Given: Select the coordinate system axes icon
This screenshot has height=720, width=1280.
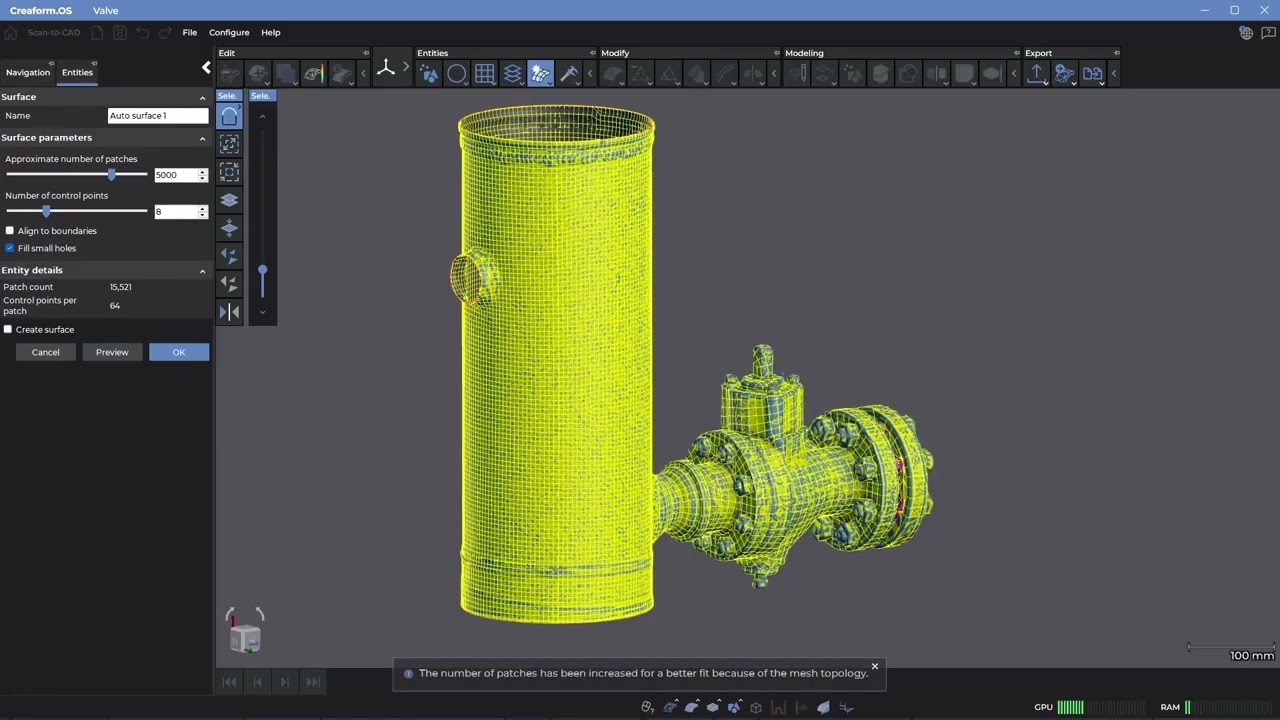Looking at the screenshot, I should tap(385, 68).
